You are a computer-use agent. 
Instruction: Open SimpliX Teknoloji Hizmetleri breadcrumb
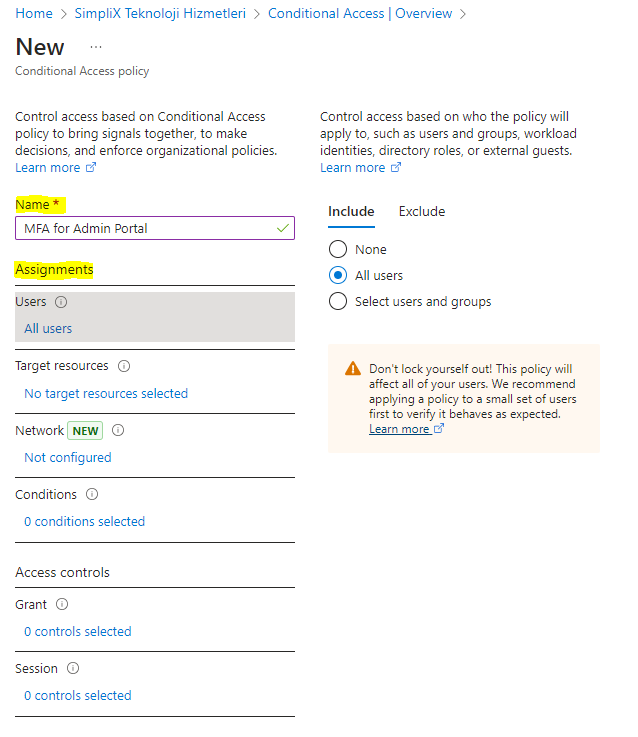[x=160, y=14]
